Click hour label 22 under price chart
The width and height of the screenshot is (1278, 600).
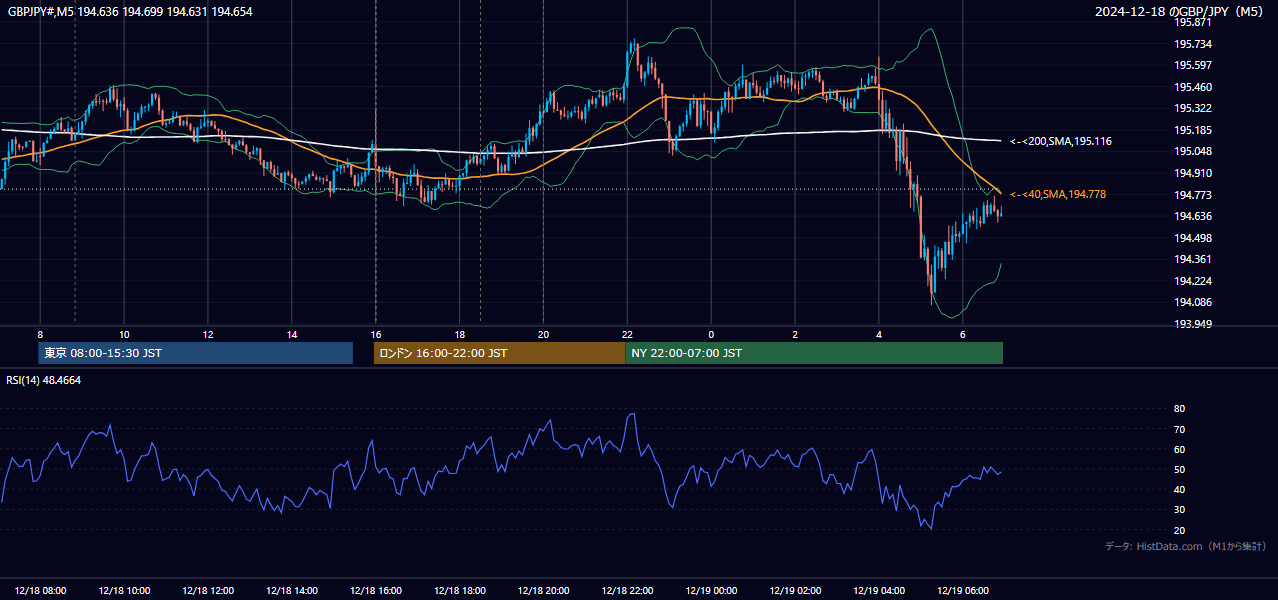point(627,334)
